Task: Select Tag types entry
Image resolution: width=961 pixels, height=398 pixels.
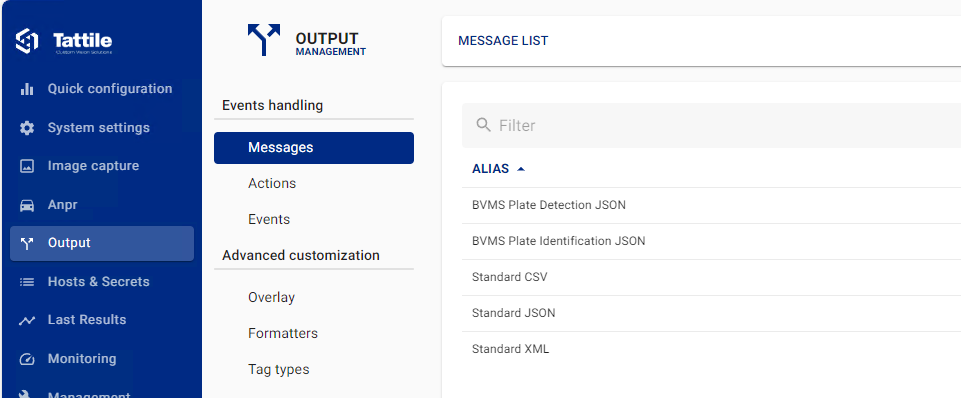Action: coord(279,370)
